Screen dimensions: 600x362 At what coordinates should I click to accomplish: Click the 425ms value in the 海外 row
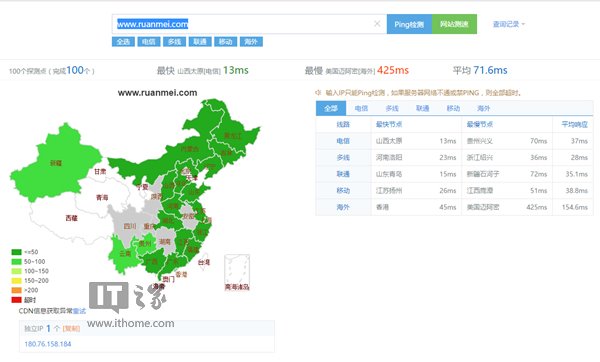coord(536,207)
